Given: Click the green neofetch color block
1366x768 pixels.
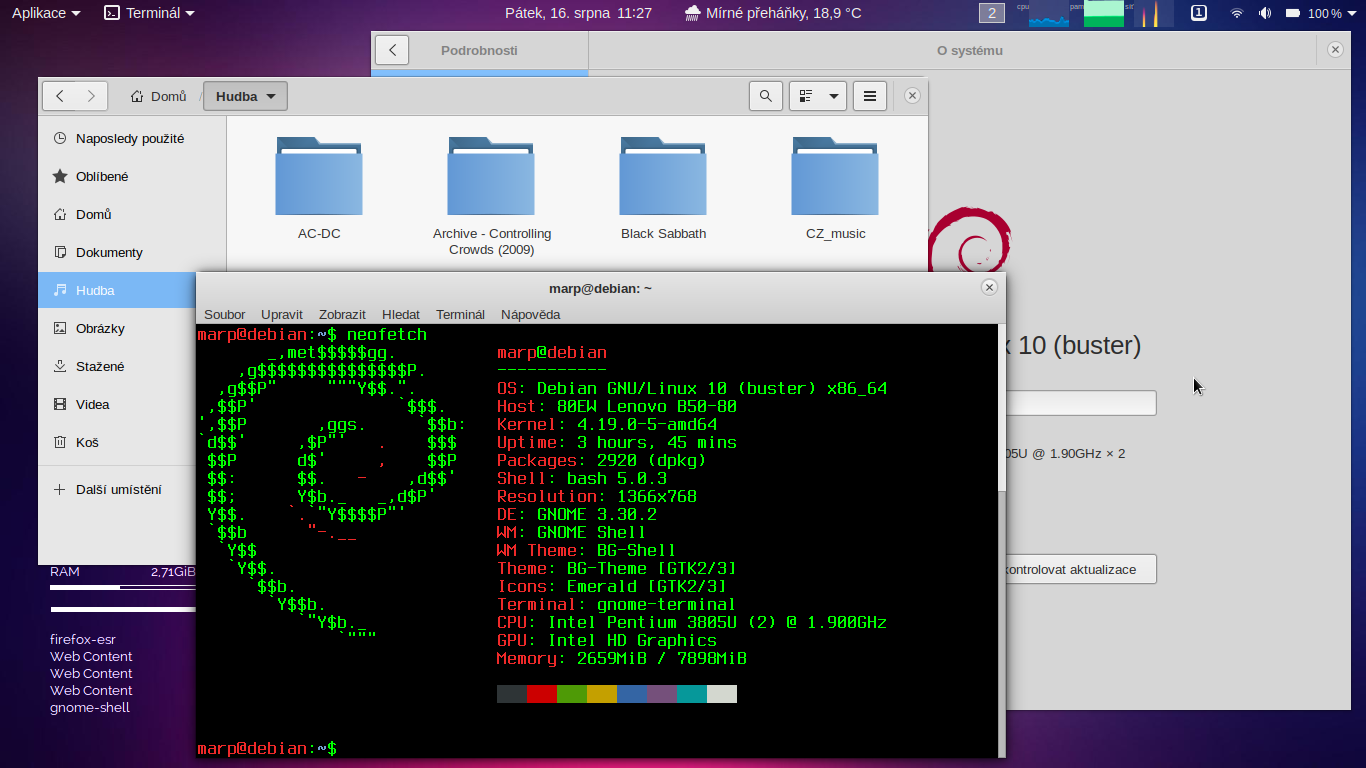Looking at the screenshot, I should [x=572, y=694].
